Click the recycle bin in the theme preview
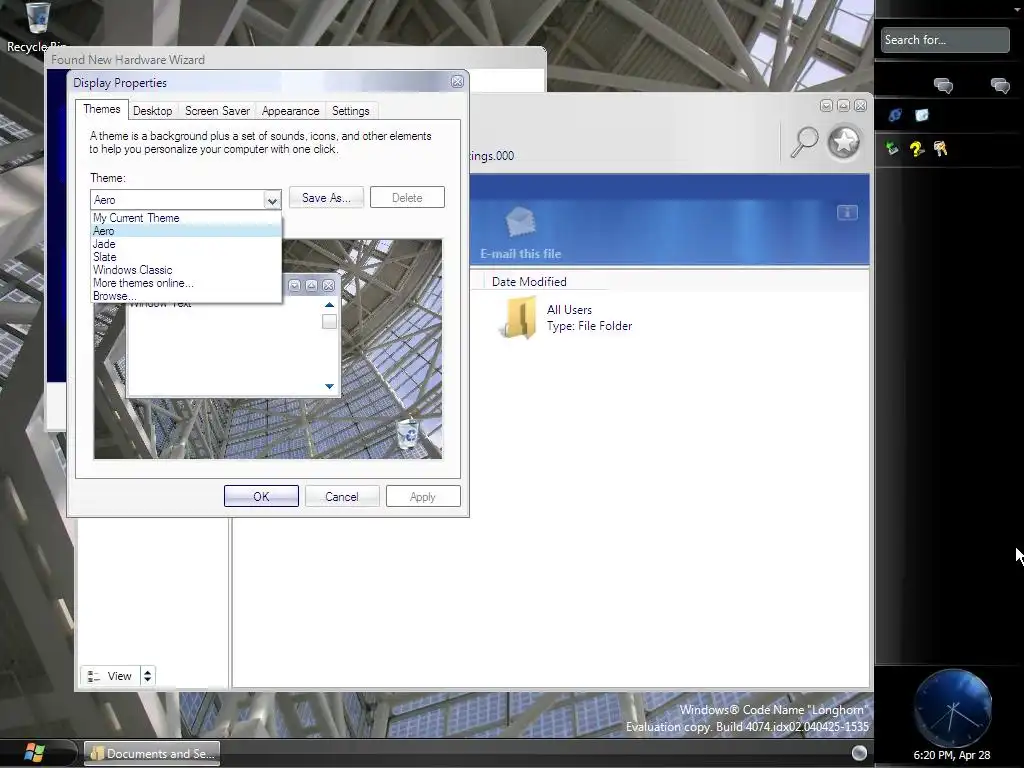The width and height of the screenshot is (1024, 768). (x=408, y=434)
